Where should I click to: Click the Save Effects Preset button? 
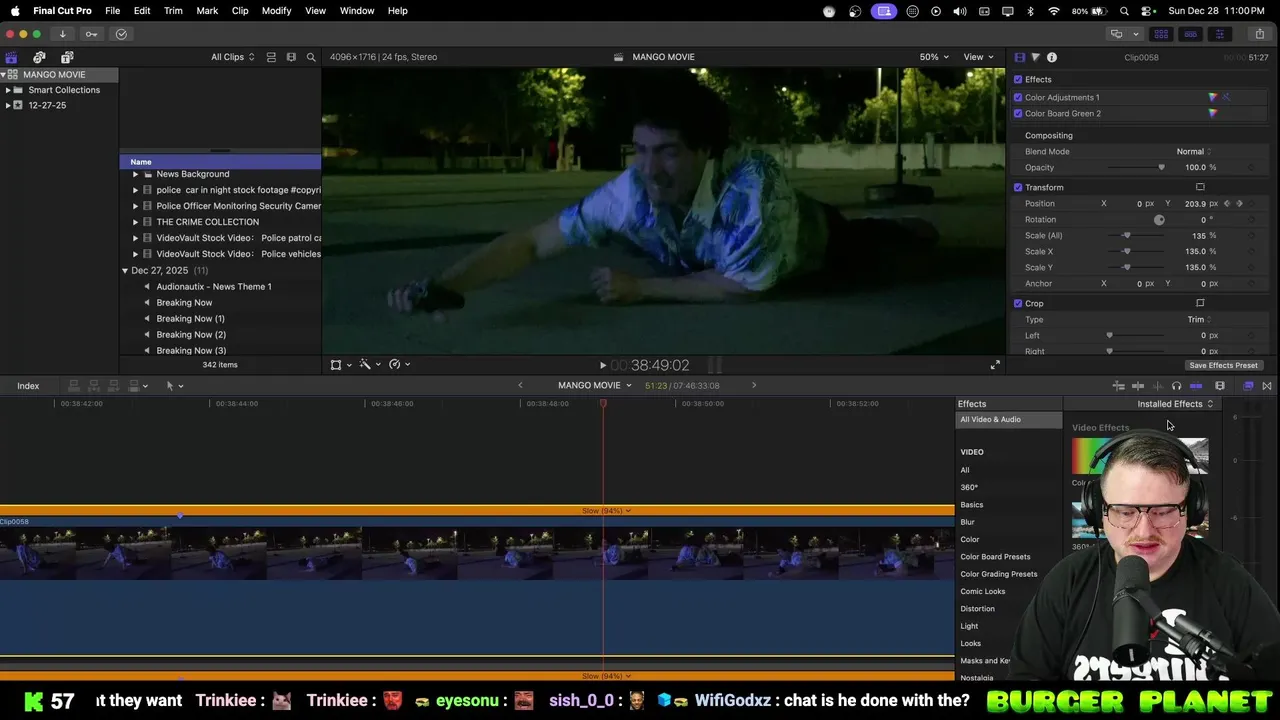(1223, 365)
